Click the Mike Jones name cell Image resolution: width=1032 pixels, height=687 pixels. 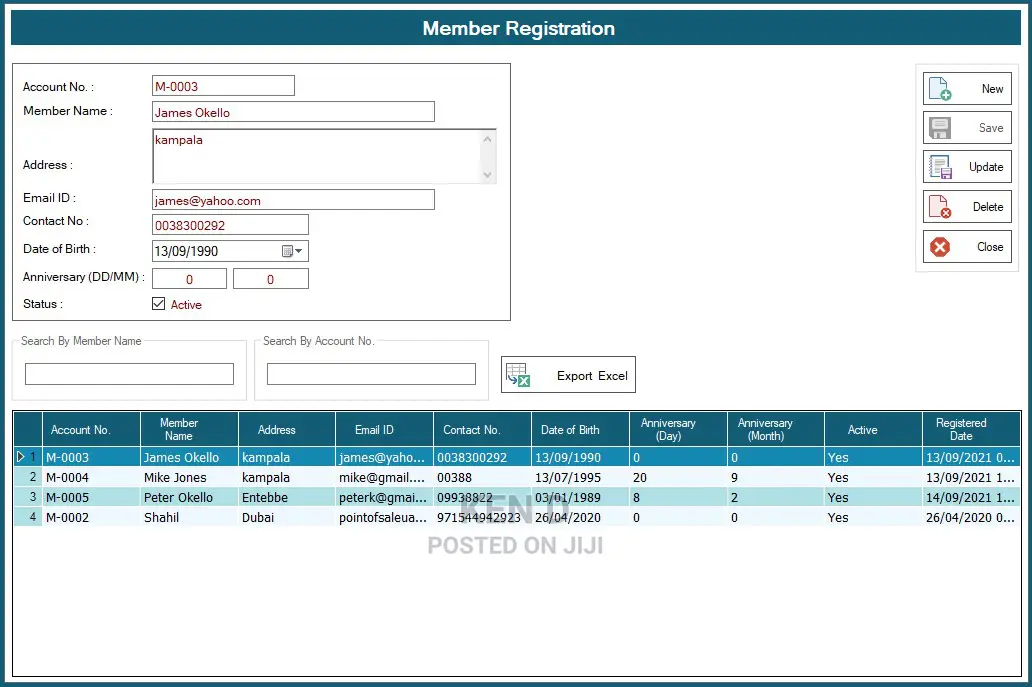click(x=189, y=477)
